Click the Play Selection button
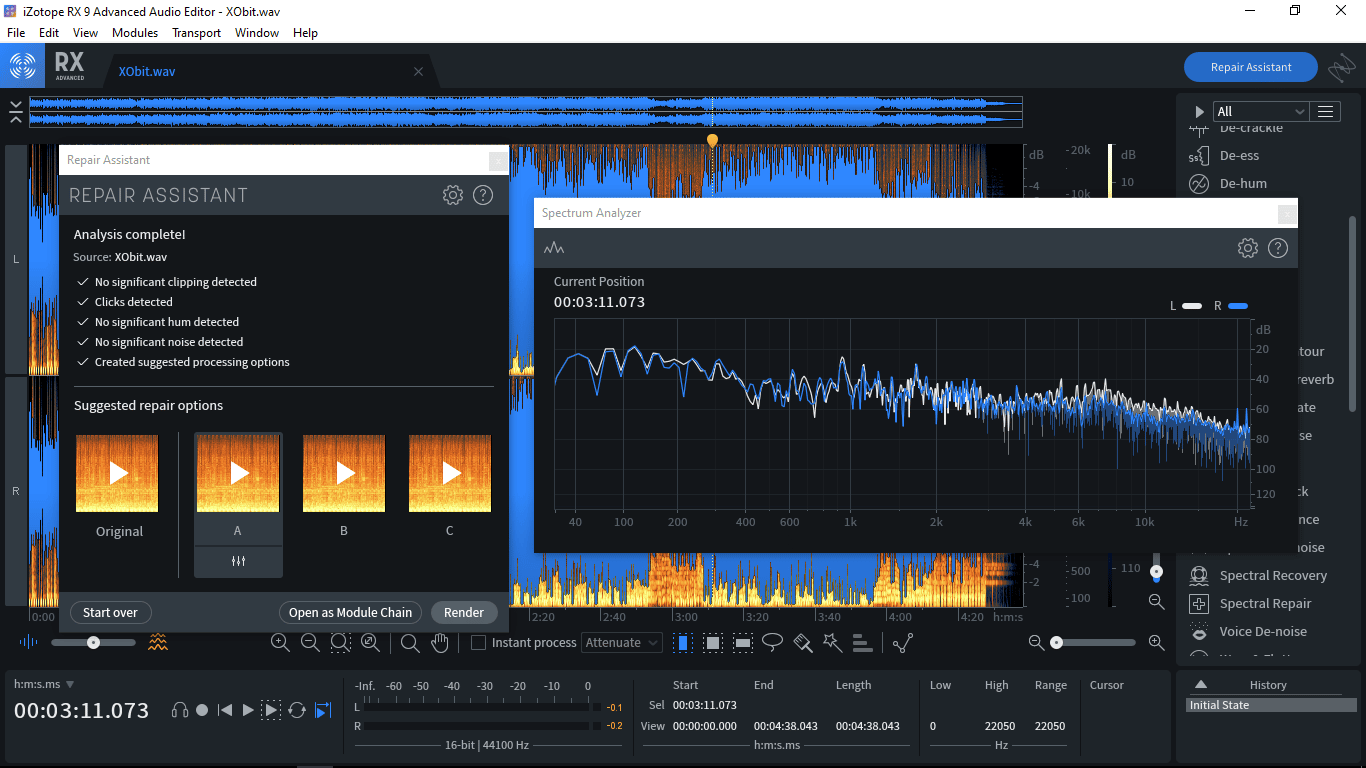The height and width of the screenshot is (768, 1366). point(271,710)
